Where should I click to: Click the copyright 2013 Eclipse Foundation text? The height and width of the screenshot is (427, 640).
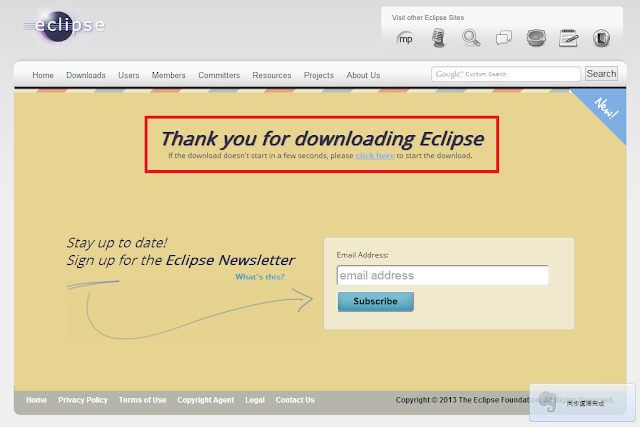click(504, 400)
